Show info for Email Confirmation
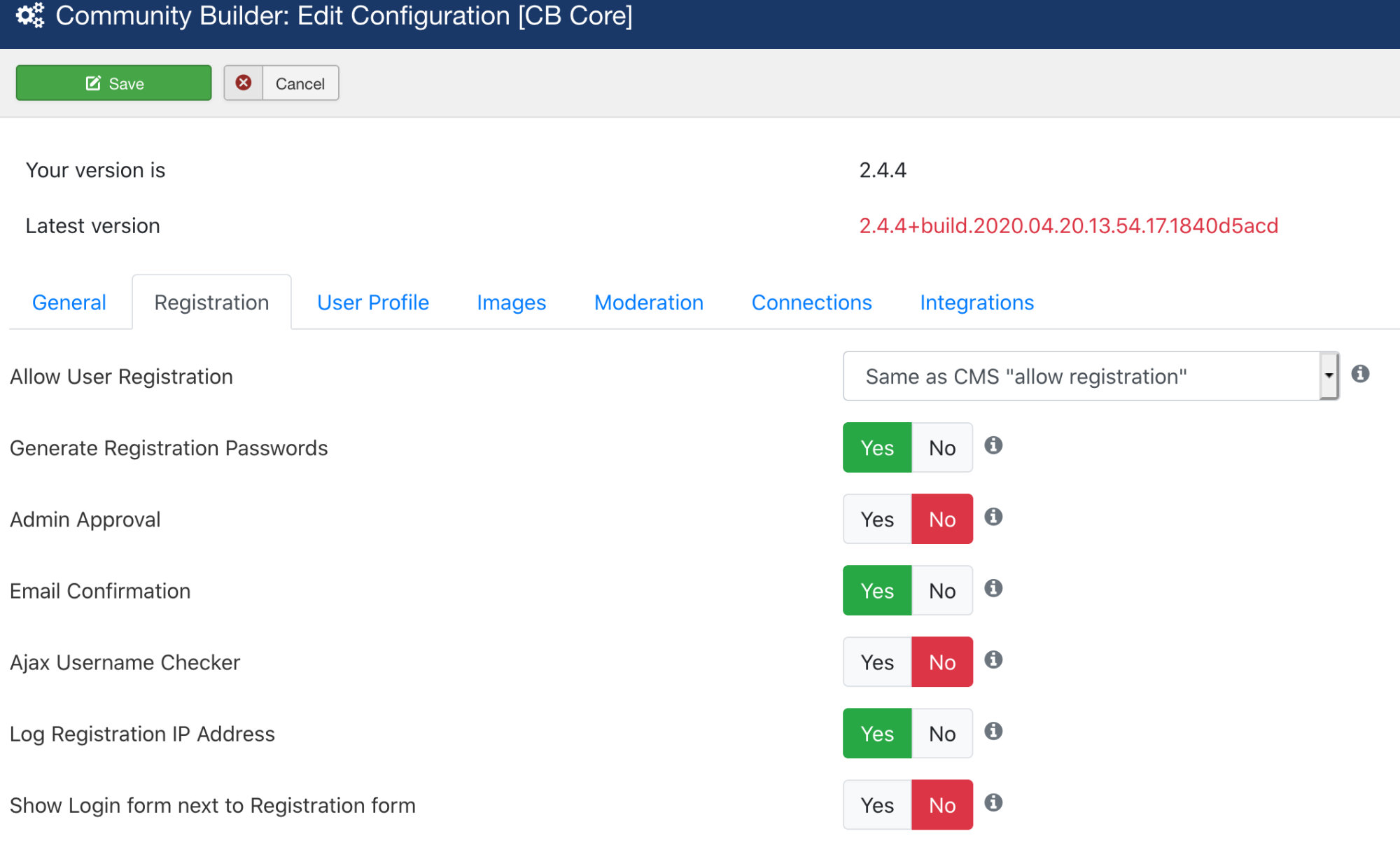This screenshot has width=1400, height=843. (x=993, y=588)
